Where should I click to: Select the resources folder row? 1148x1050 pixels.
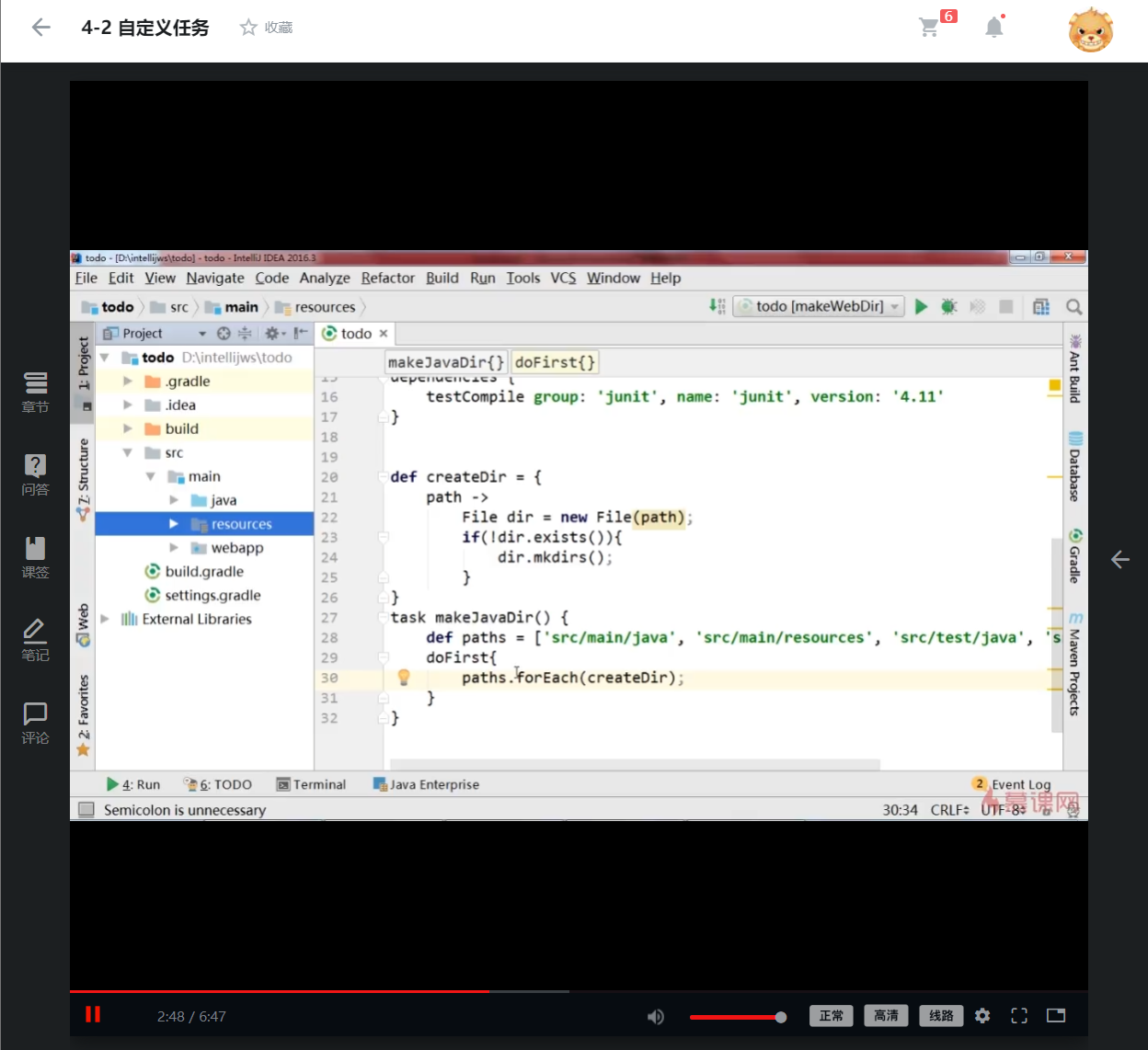[x=204, y=524]
